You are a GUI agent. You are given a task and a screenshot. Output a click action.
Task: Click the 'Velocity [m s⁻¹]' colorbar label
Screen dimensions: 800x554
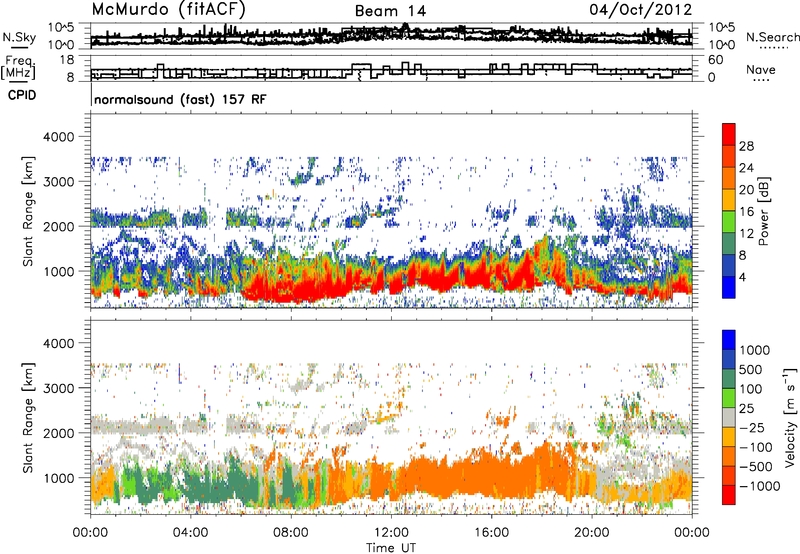coord(790,417)
